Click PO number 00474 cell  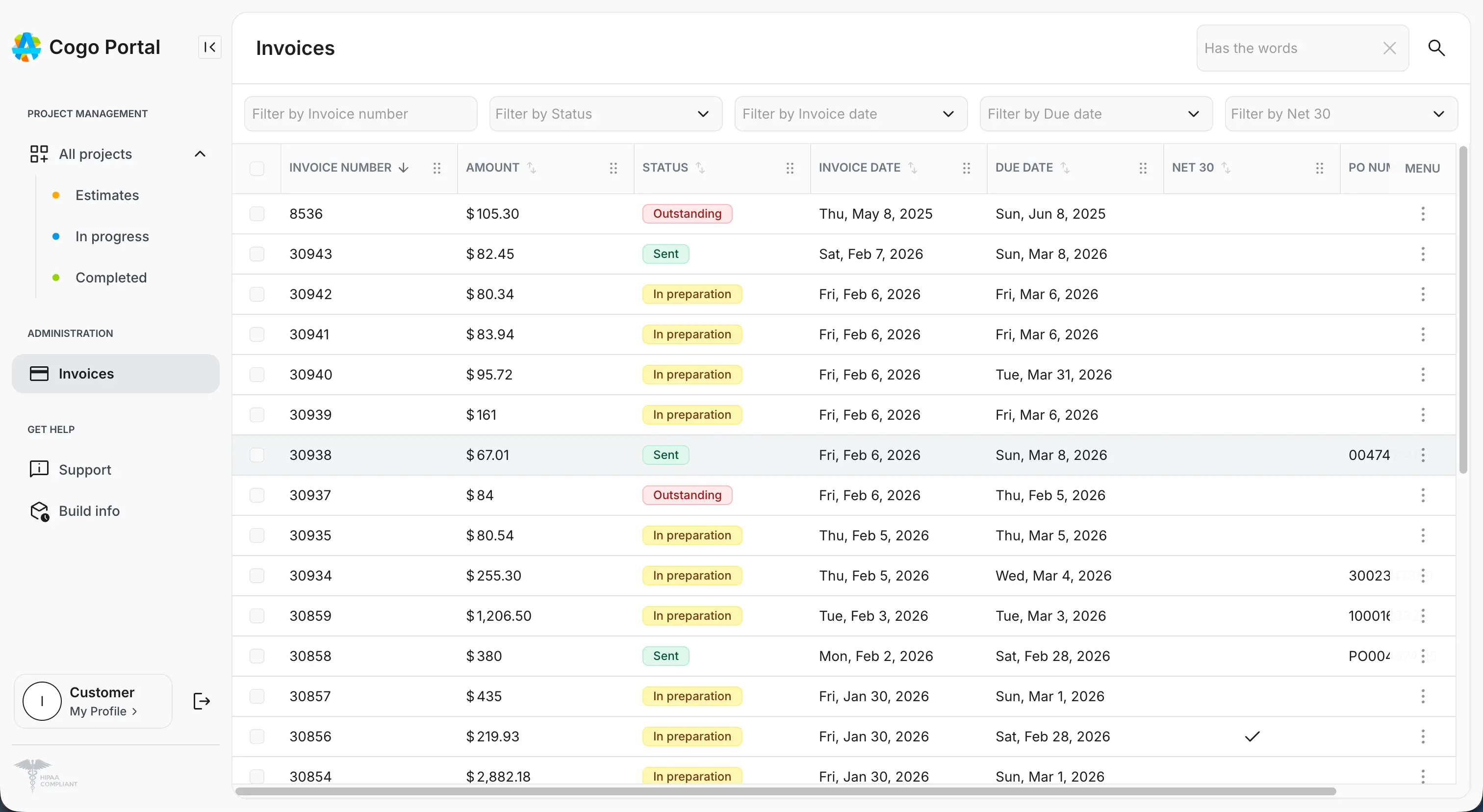click(1369, 455)
